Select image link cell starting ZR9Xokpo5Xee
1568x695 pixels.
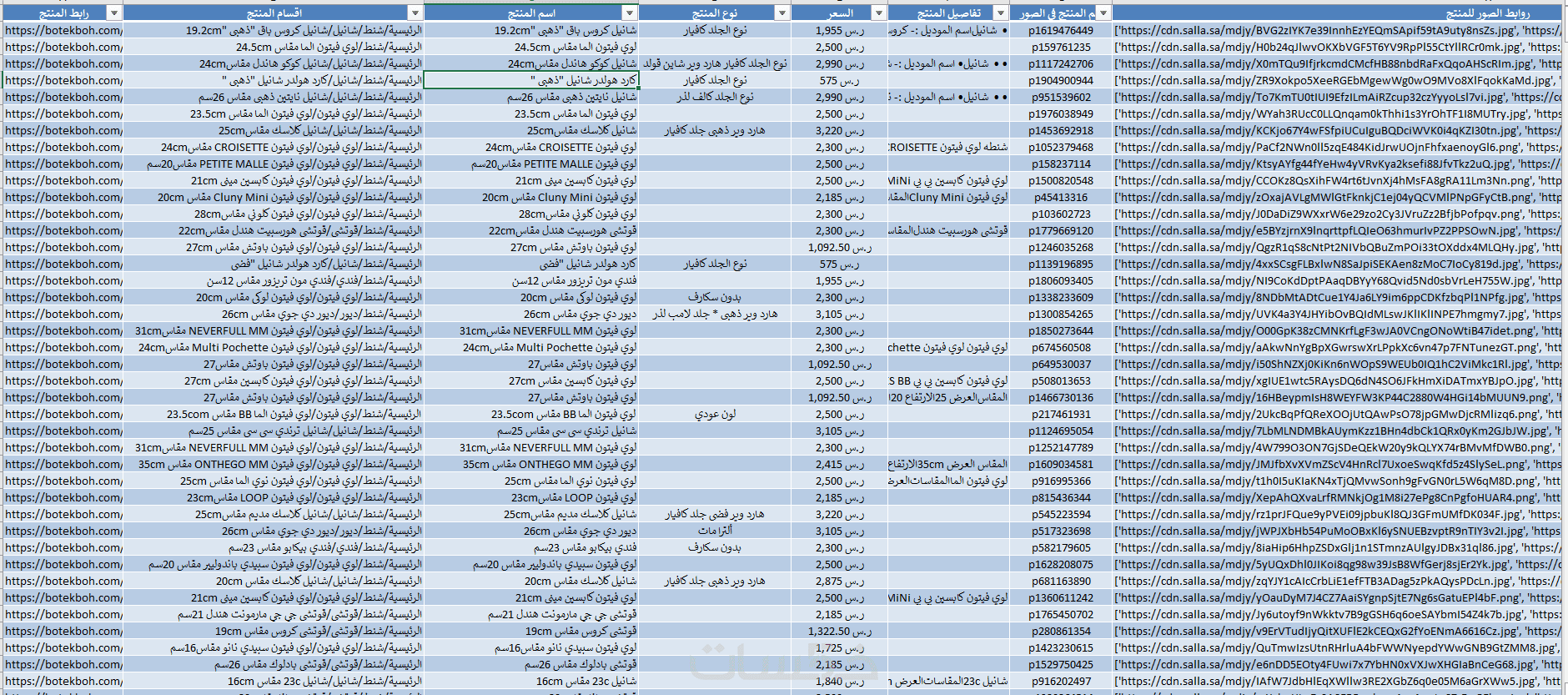point(1337,80)
